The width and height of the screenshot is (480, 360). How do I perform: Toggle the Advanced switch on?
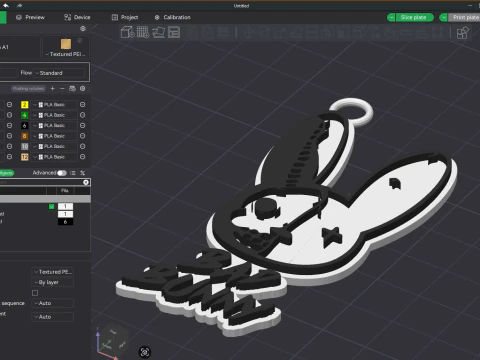[62, 173]
